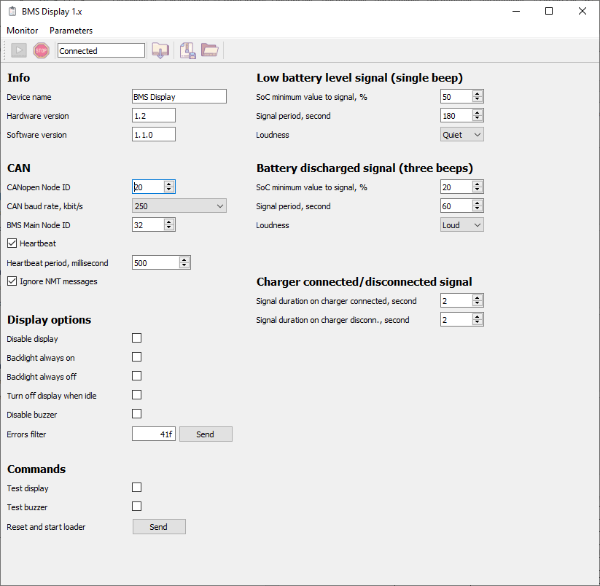Close the BMS Display window
The height and width of the screenshot is (586, 600).
582,11
